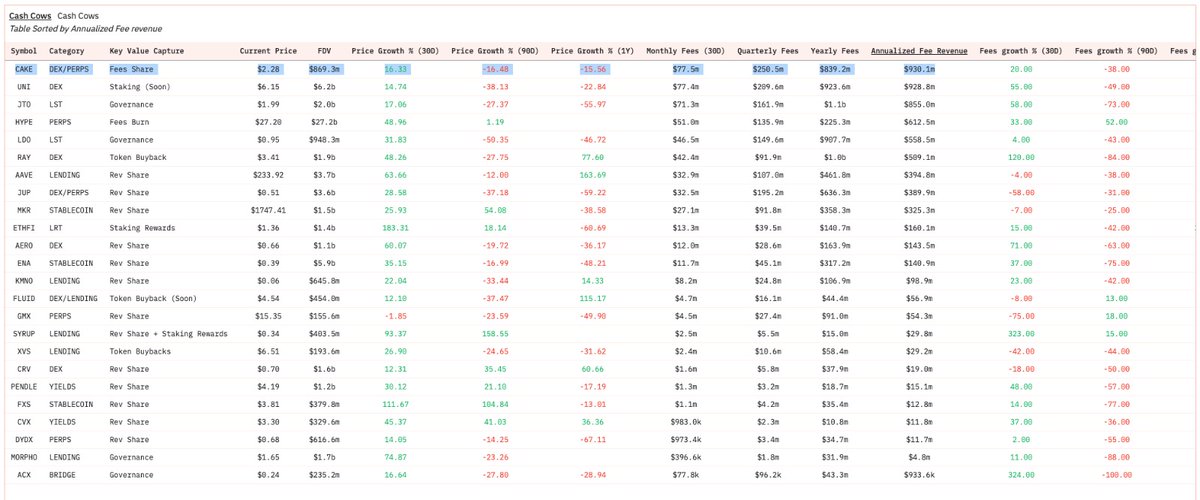
Task: Select the MKR symbol cell
Action: point(25,210)
